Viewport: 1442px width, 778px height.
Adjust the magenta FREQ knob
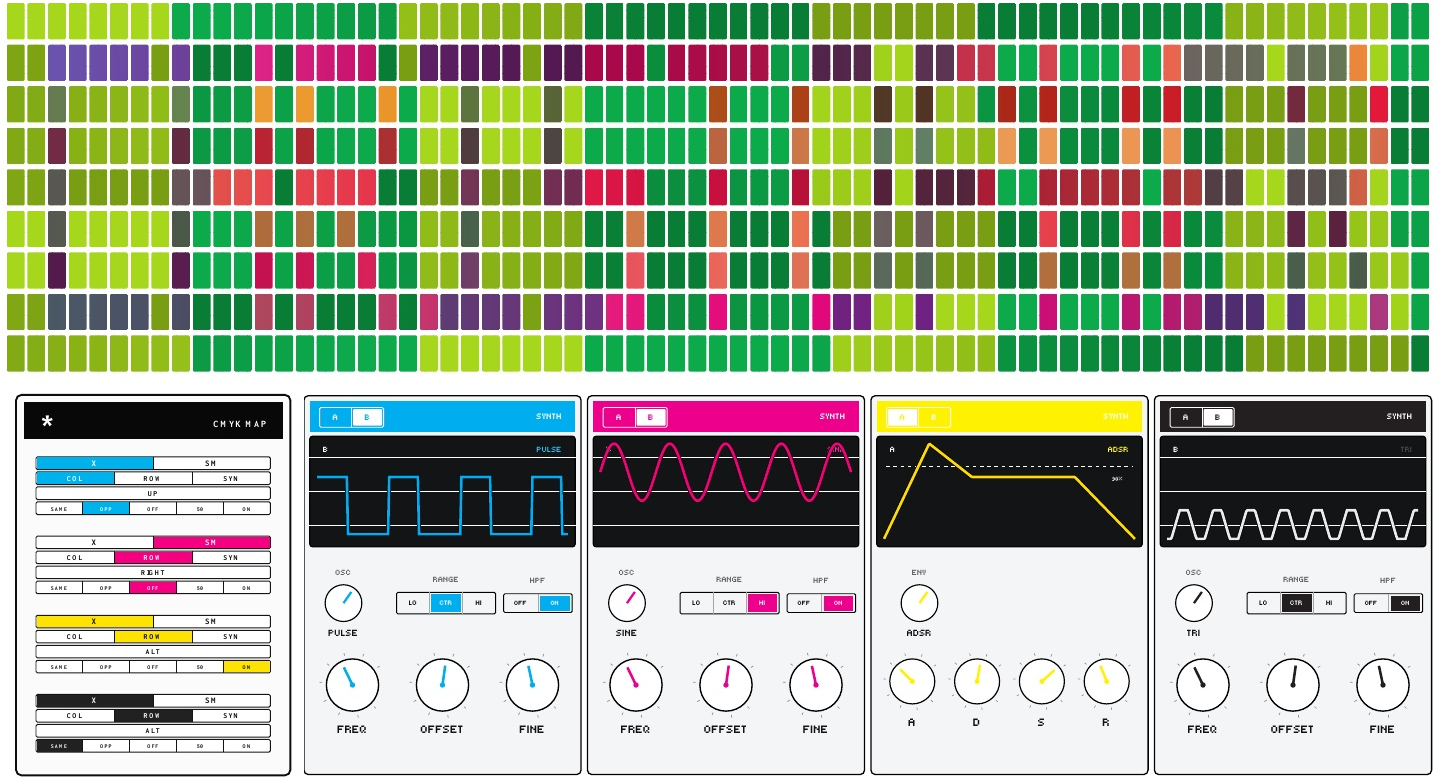click(x=636, y=685)
